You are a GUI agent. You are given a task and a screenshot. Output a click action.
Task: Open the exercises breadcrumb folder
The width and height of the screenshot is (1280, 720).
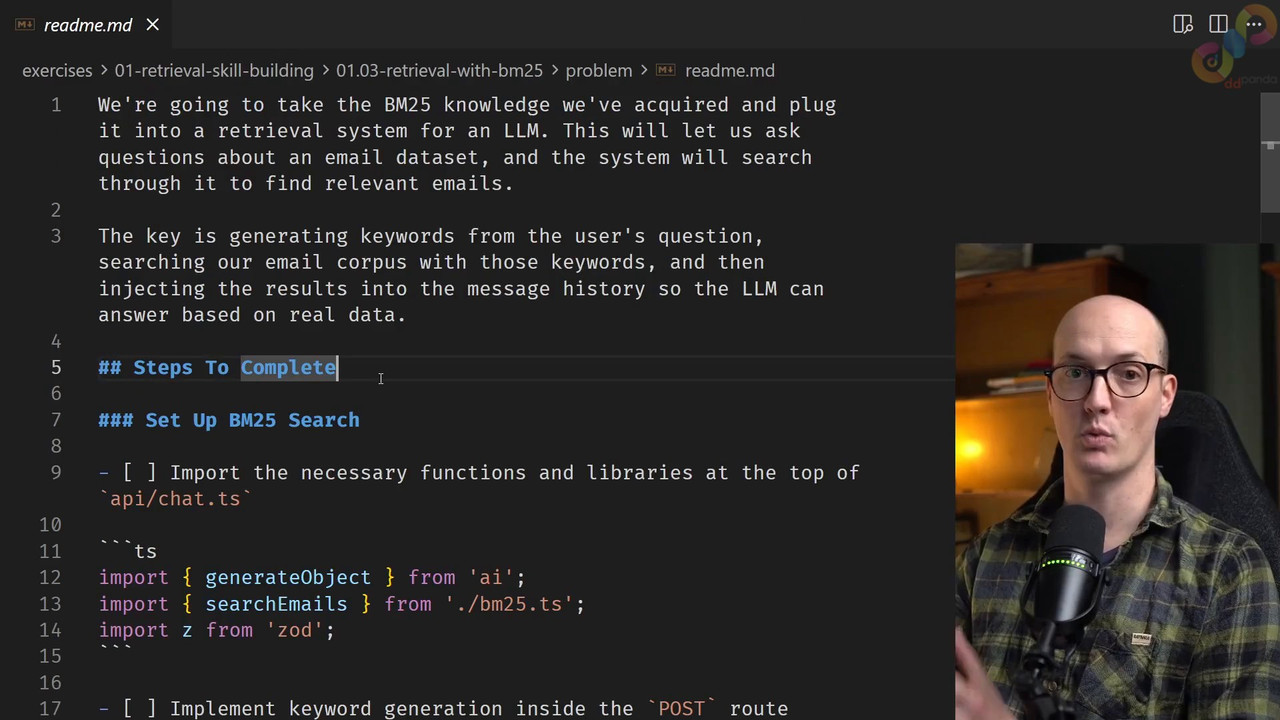[57, 71]
